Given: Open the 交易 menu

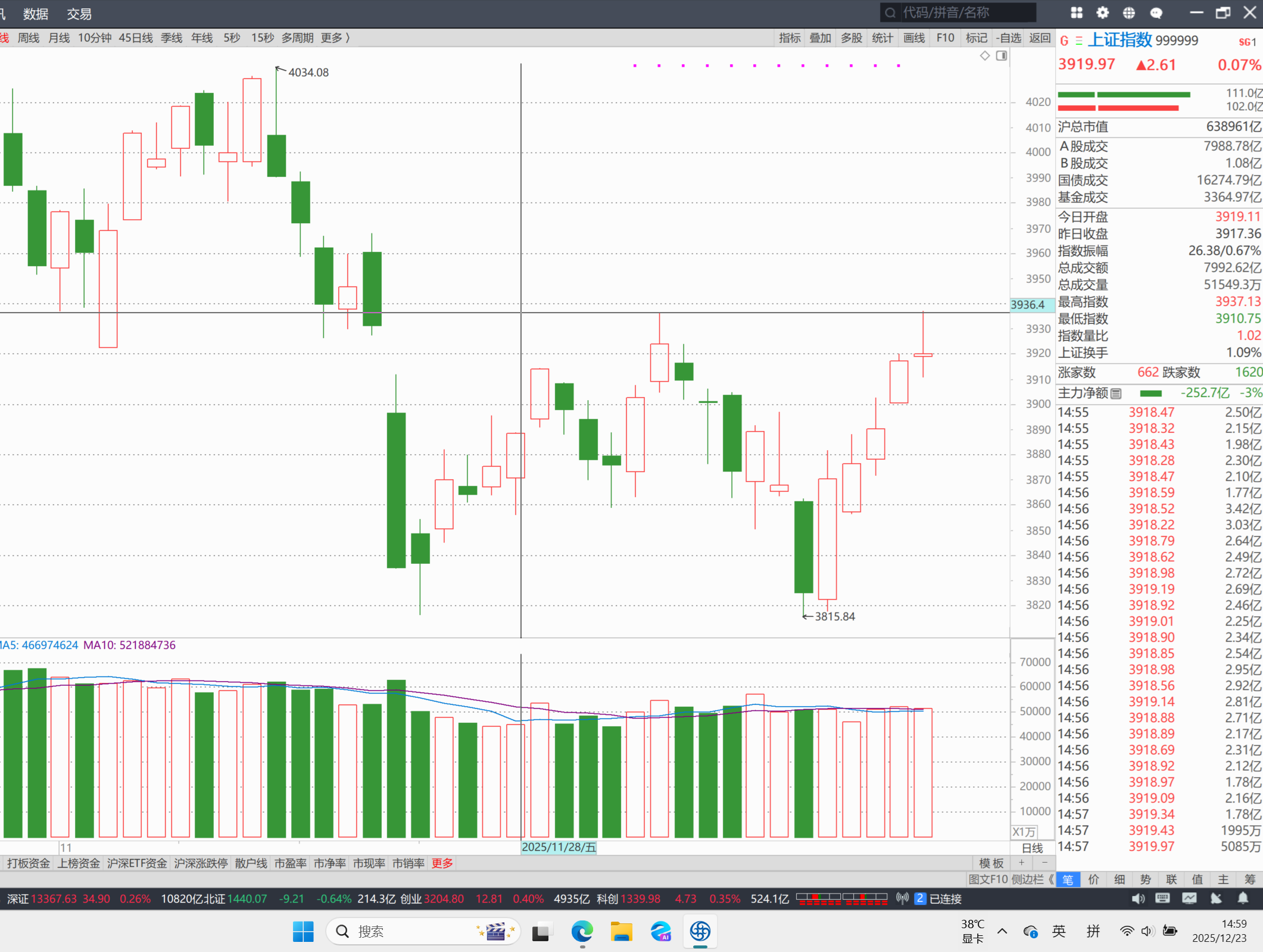Looking at the screenshot, I should [79, 14].
